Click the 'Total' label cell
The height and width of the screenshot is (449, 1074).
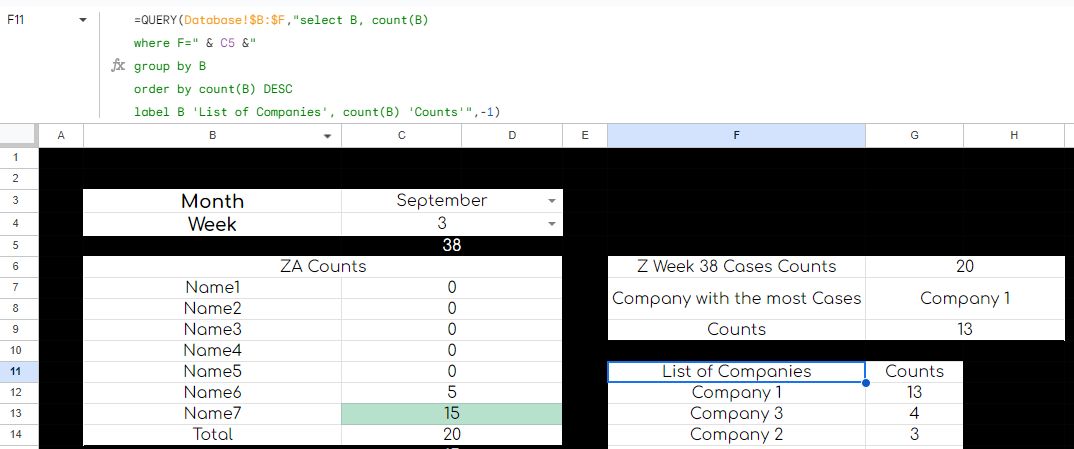coord(212,435)
